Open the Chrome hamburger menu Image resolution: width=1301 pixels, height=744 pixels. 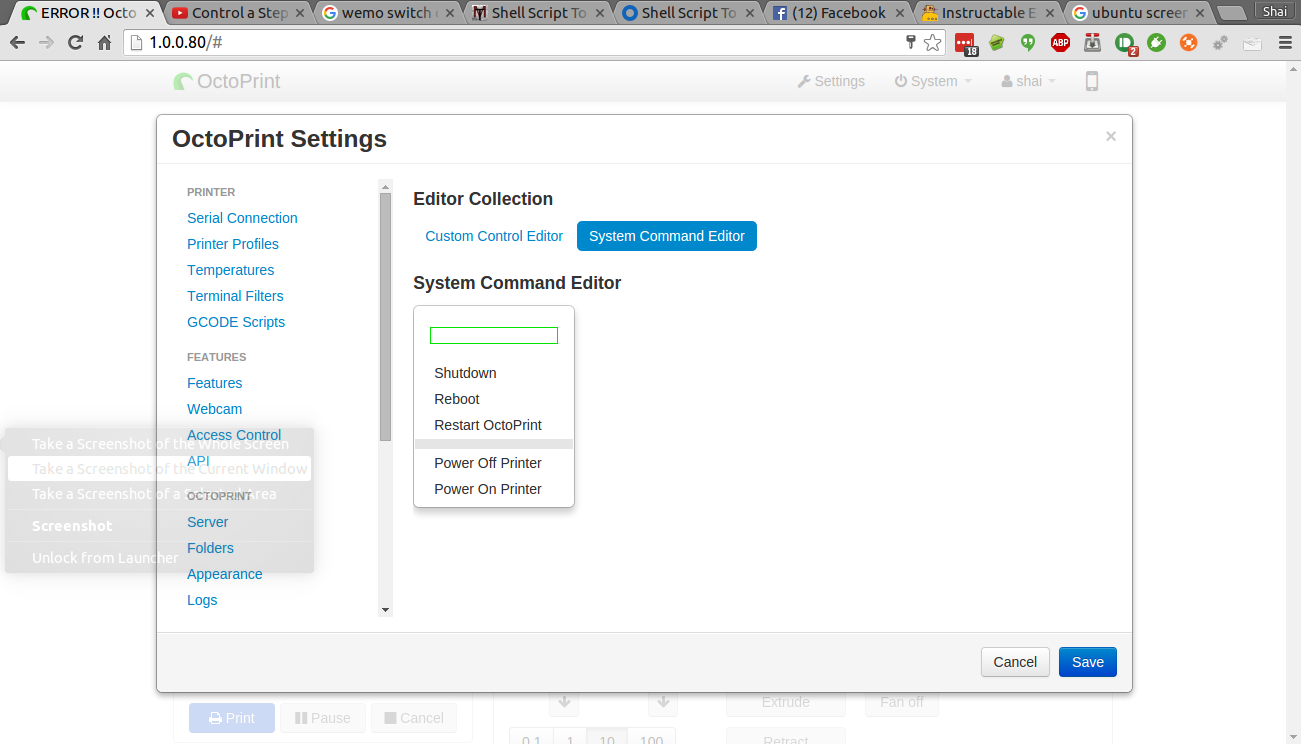1285,43
